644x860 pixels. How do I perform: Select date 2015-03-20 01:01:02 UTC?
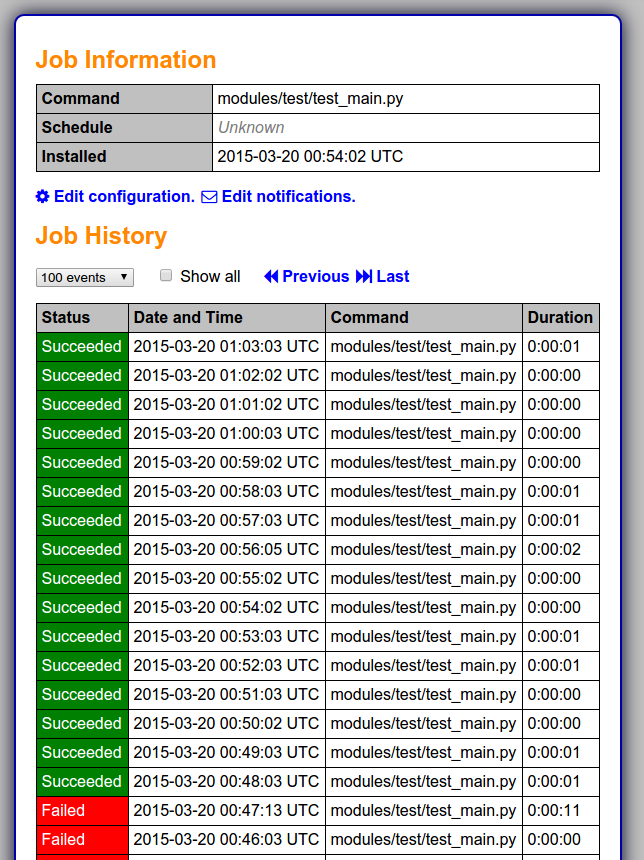point(226,405)
